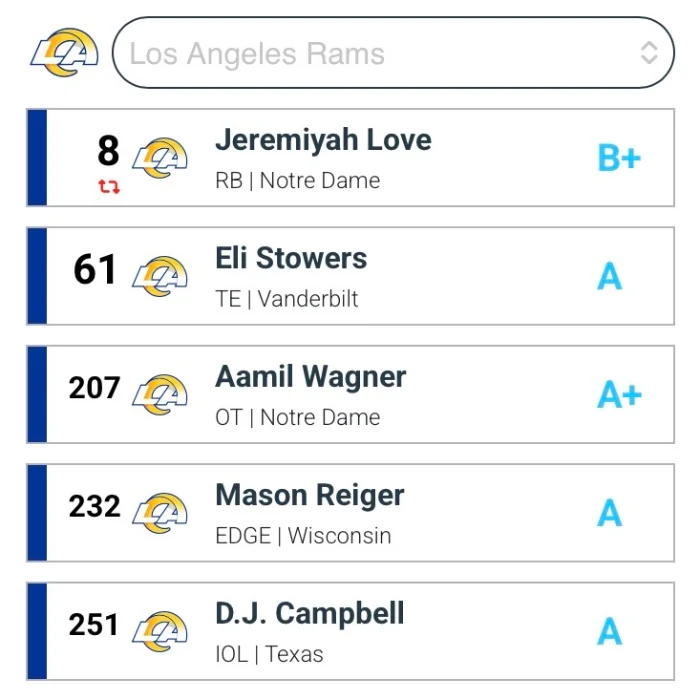700x700 pixels.
Task: Open the D.J. Campbell player name
Action: point(310,613)
